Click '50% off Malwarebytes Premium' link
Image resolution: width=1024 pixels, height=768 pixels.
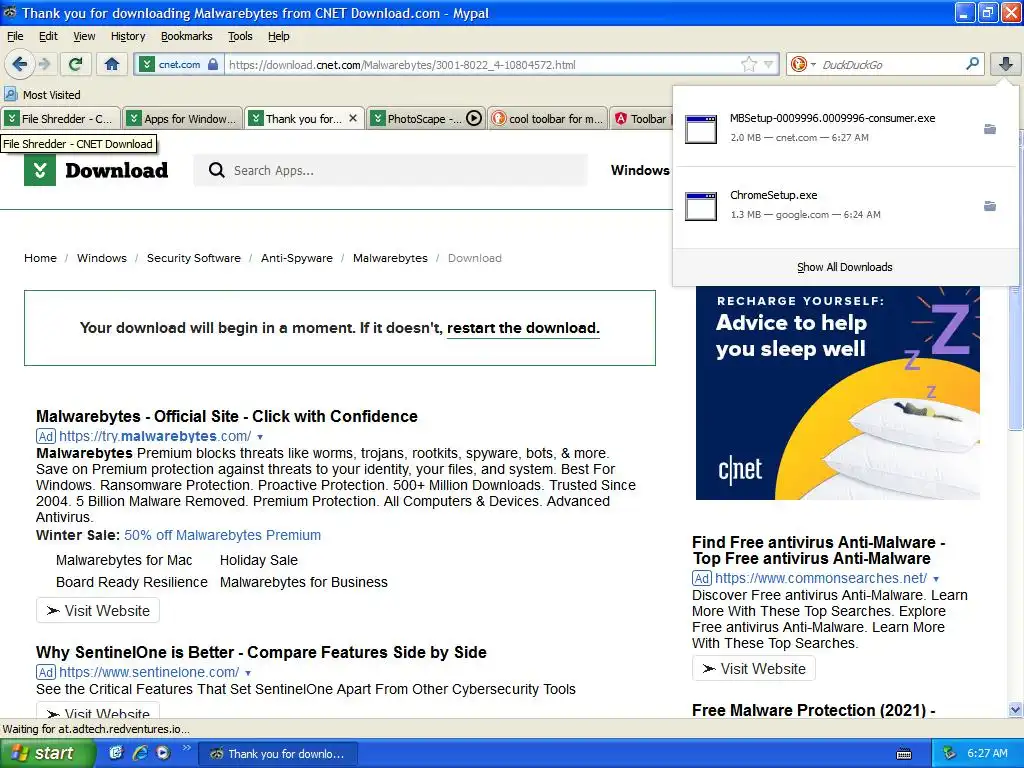222,535
